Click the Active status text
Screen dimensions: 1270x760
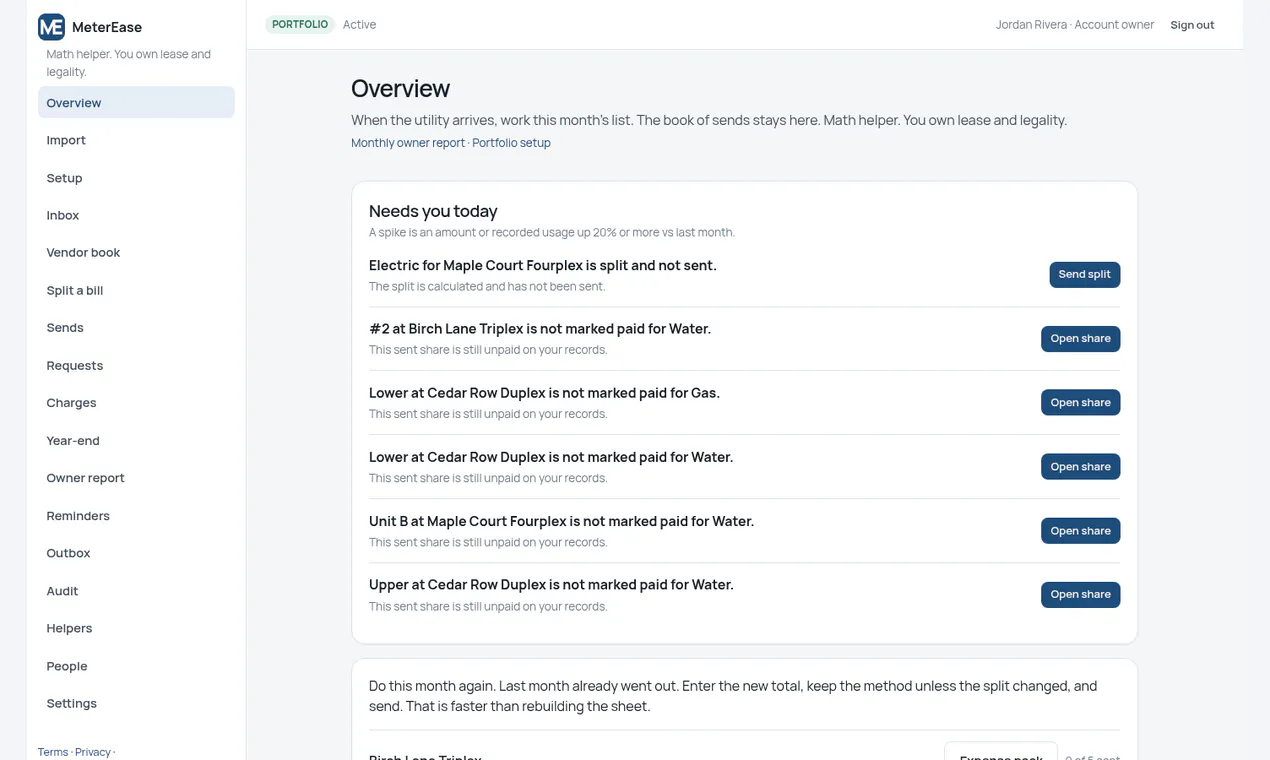click(x=359, y=24)
